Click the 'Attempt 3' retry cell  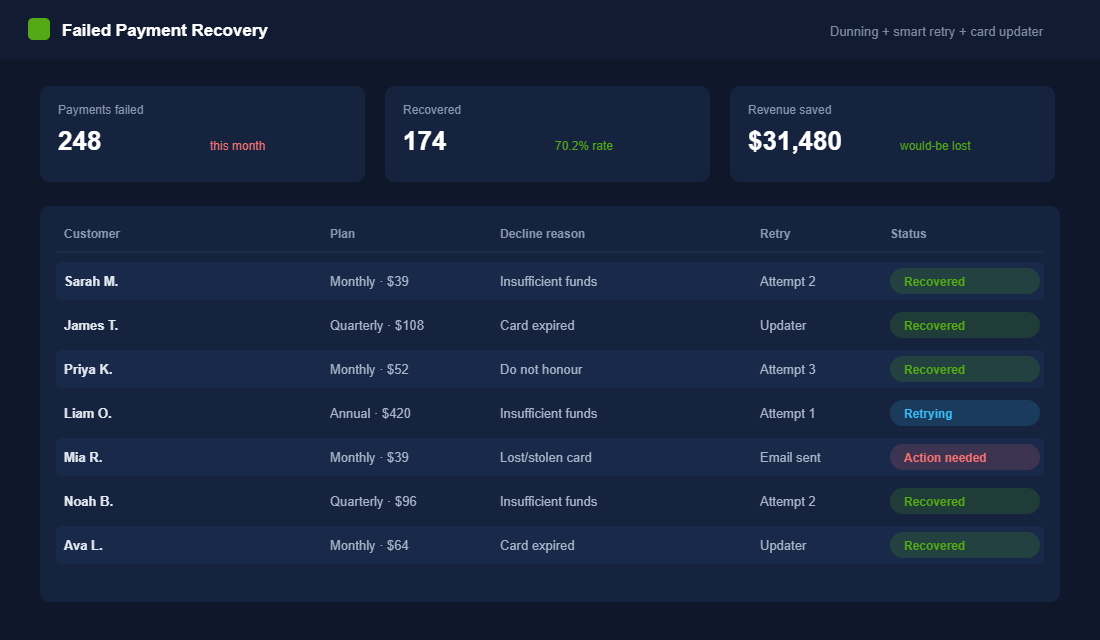(788, 370)
